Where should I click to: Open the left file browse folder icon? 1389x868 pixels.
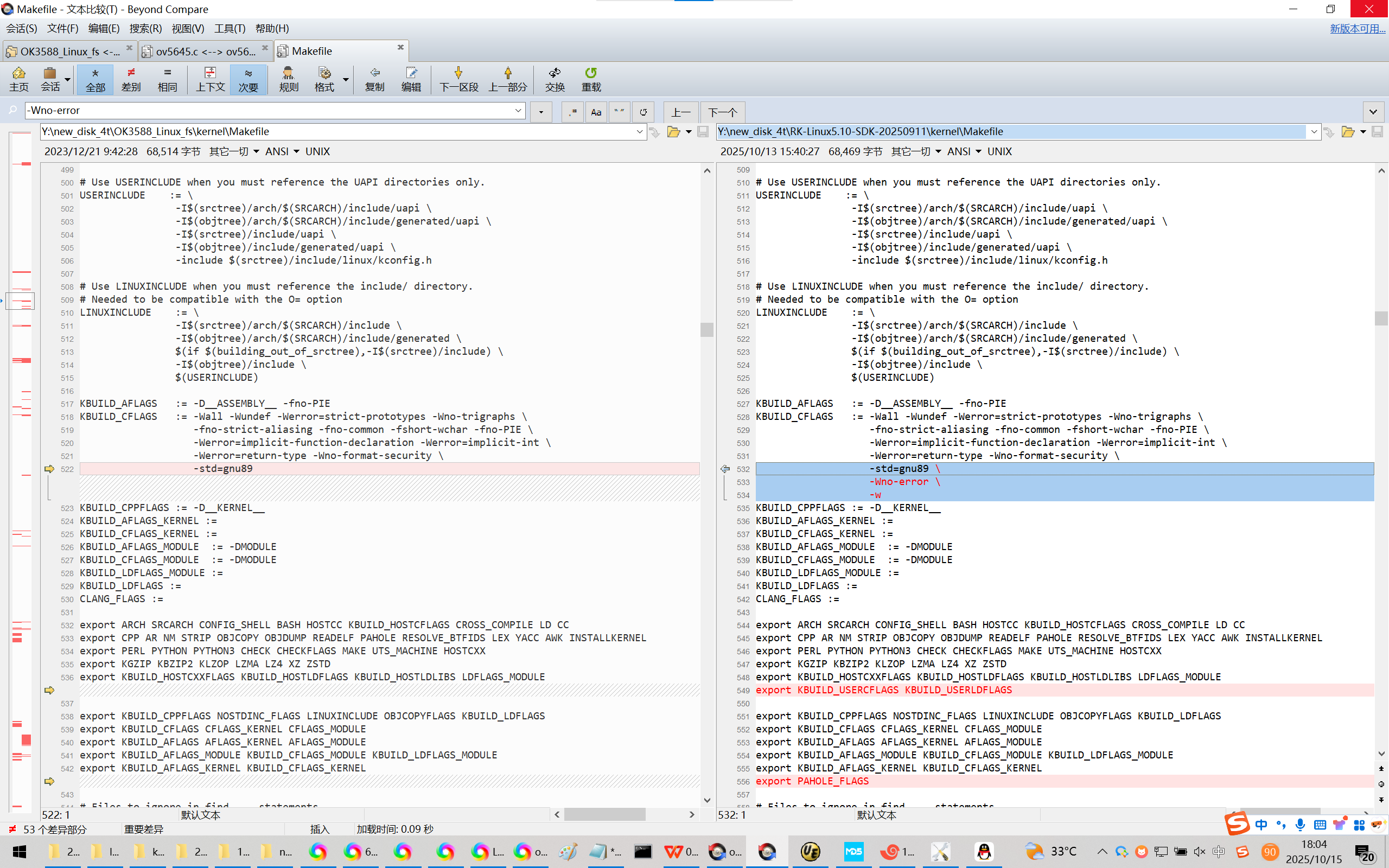[673, 132]
